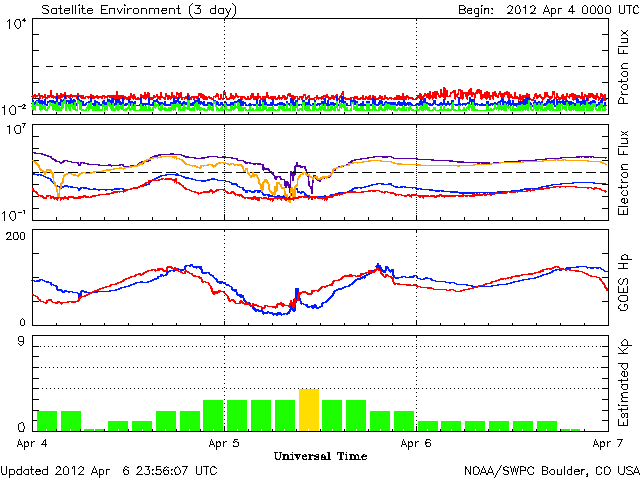The height and width of the screenshot is (480, 640).
Task: Click the 10^7 electron flux scale label
Action: click(16, 130)
